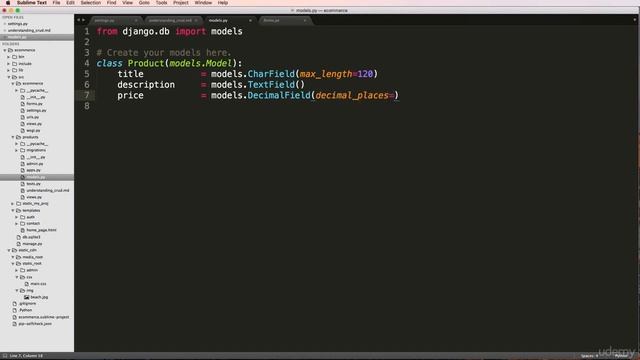The width and height of the screenshot is (640, 360).
Task: Expand the contact folder
Action: coord(17,223)
